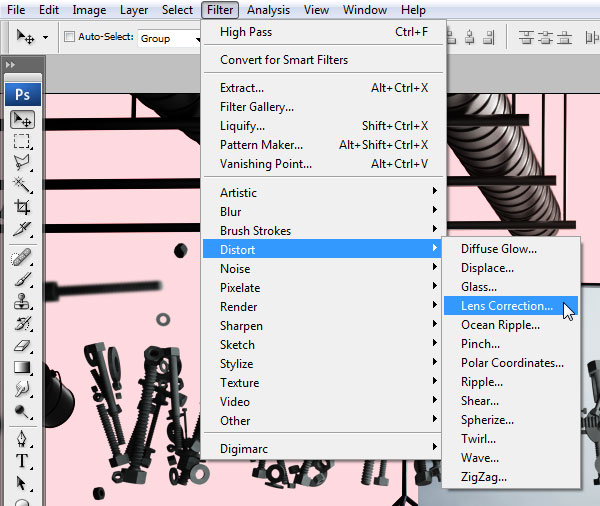Image resolution: width=600 pixels, height=506 pixels.
Task: Open the Analysis menu
Action: 268,10
